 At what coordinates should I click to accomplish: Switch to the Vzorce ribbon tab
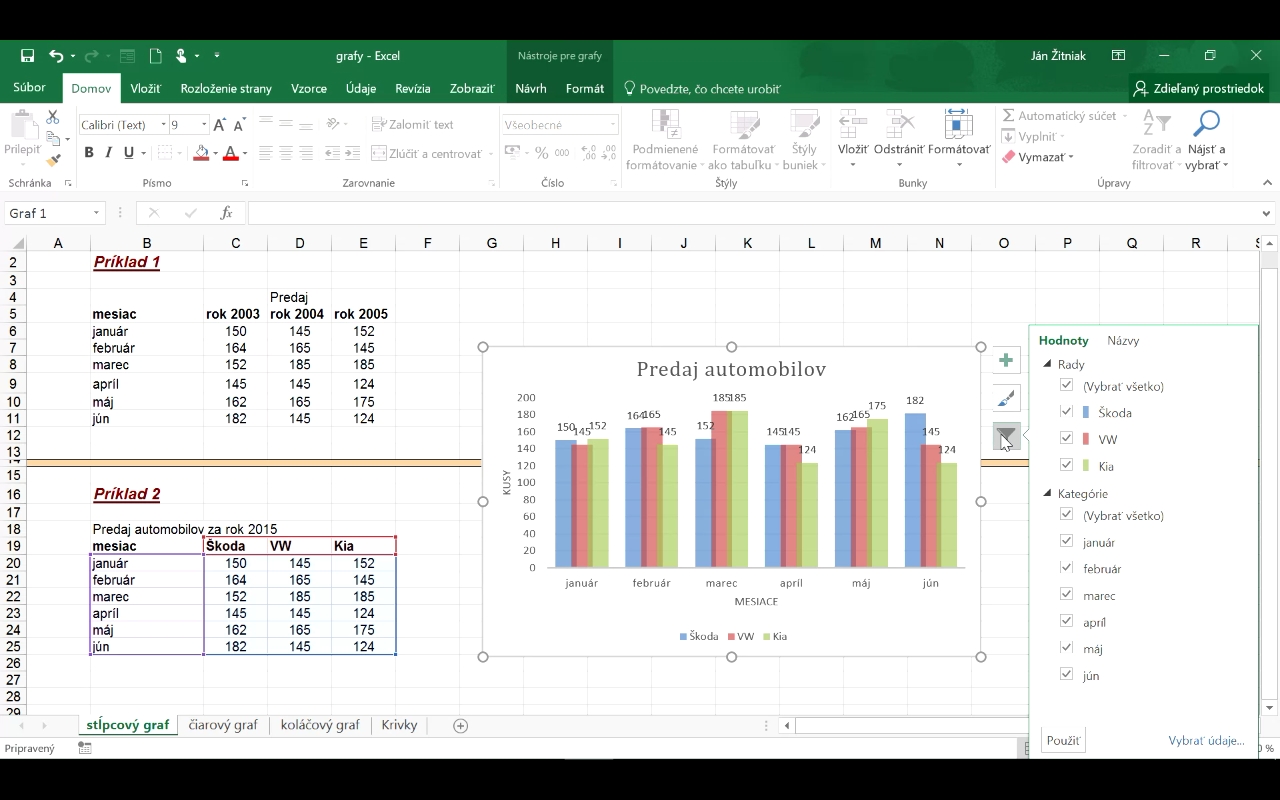(309, 88)
